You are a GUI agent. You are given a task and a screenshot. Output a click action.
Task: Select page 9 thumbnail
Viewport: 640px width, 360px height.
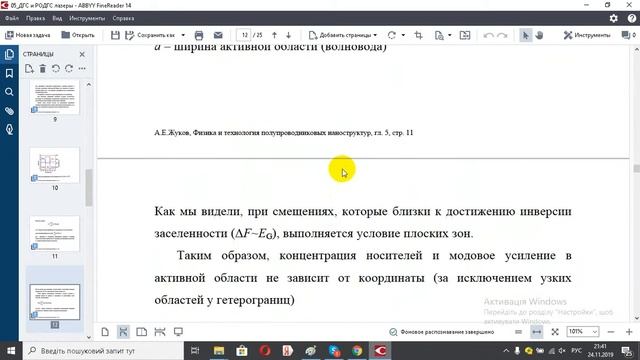pyautogui.click(x=55, y=97)
